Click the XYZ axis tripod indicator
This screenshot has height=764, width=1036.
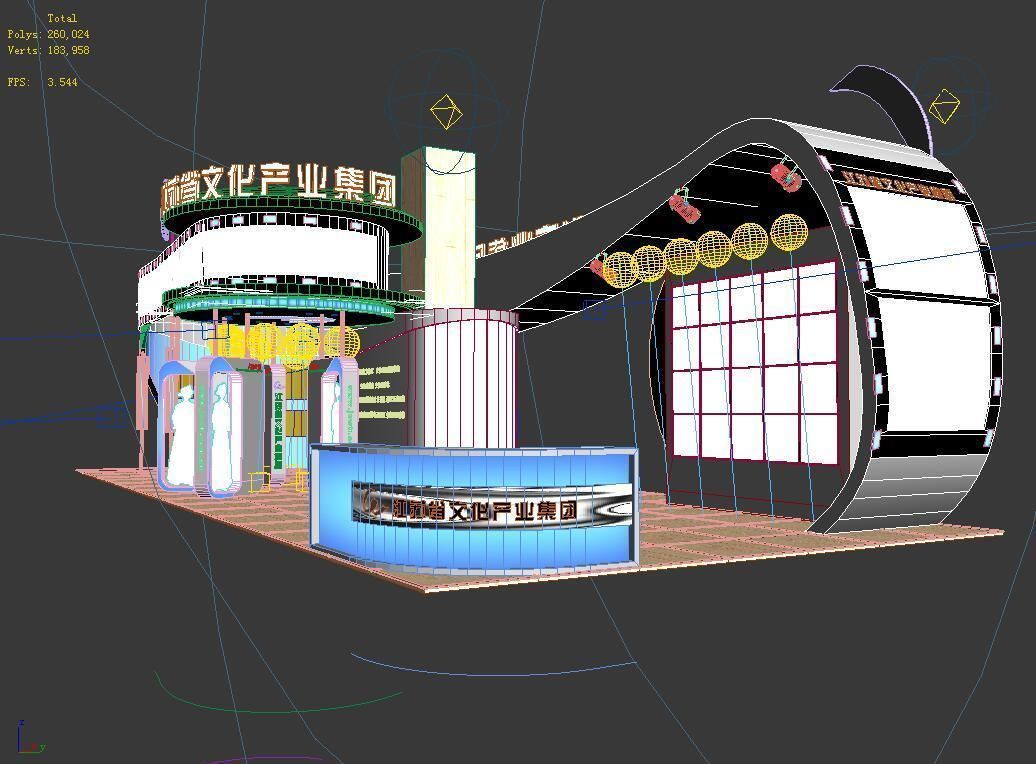pos(30,737)
